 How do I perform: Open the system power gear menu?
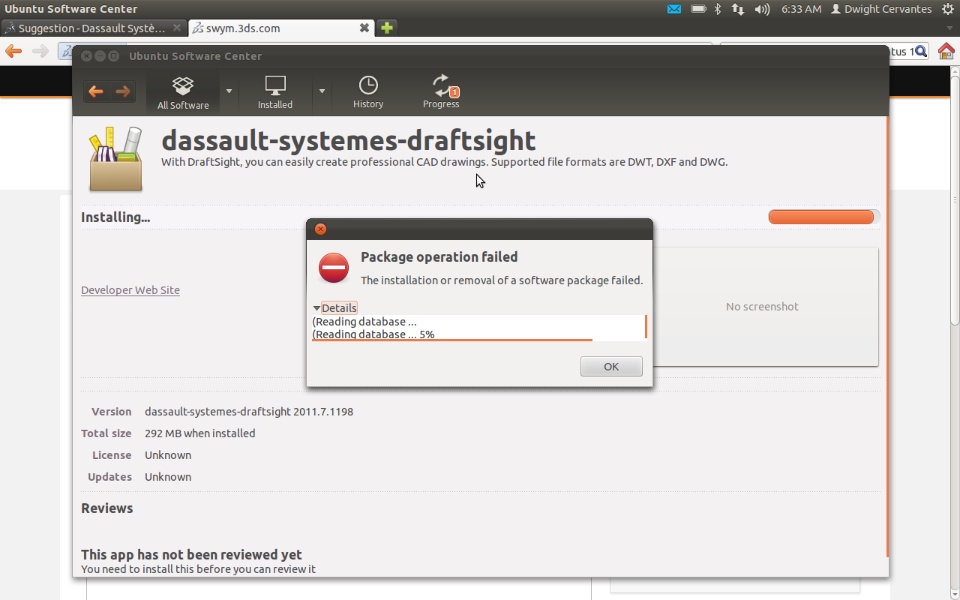(948, 9)
